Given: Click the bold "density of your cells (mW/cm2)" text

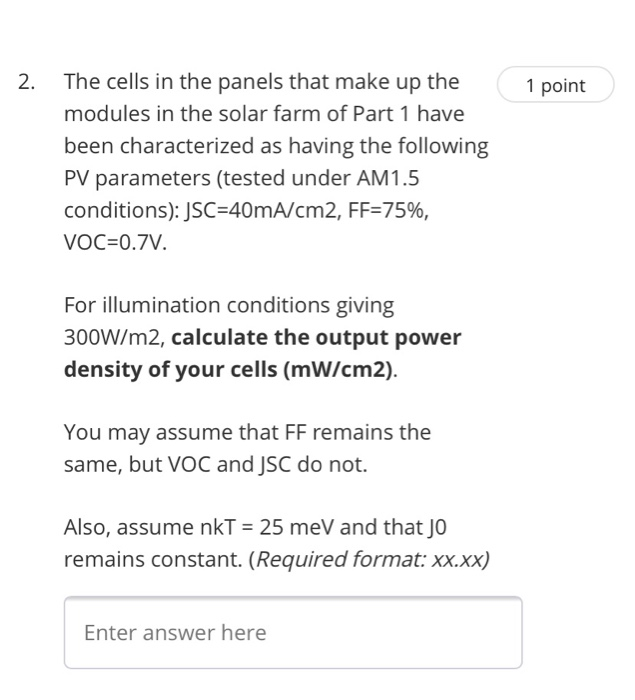Looking at the screenshot, I should [x=230, y=369].
